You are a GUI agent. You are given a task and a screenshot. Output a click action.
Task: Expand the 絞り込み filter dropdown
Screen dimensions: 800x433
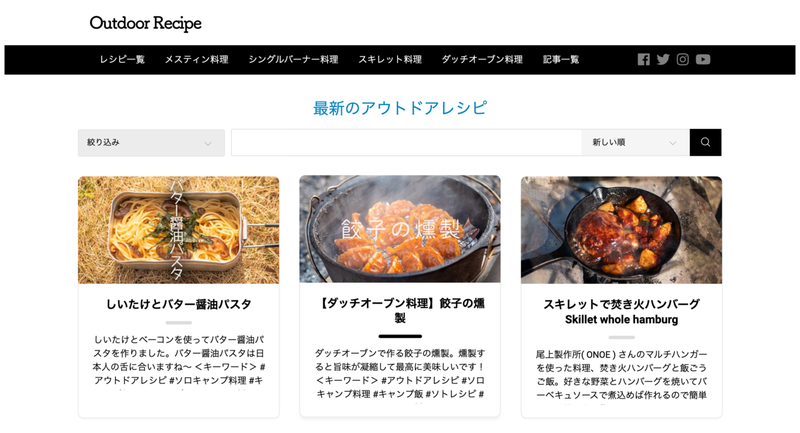pyautogui.click(x=151, y=143)
